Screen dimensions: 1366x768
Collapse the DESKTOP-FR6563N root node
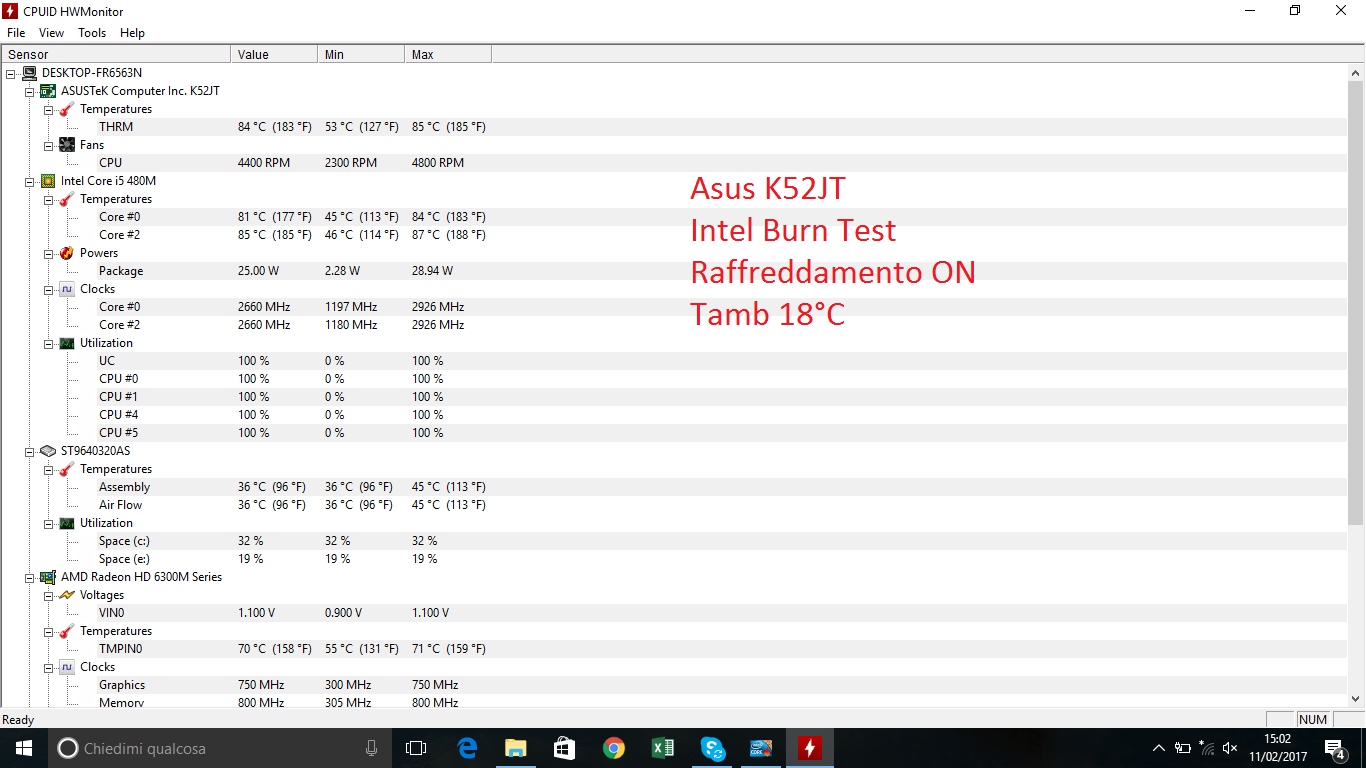coord(11,73)
